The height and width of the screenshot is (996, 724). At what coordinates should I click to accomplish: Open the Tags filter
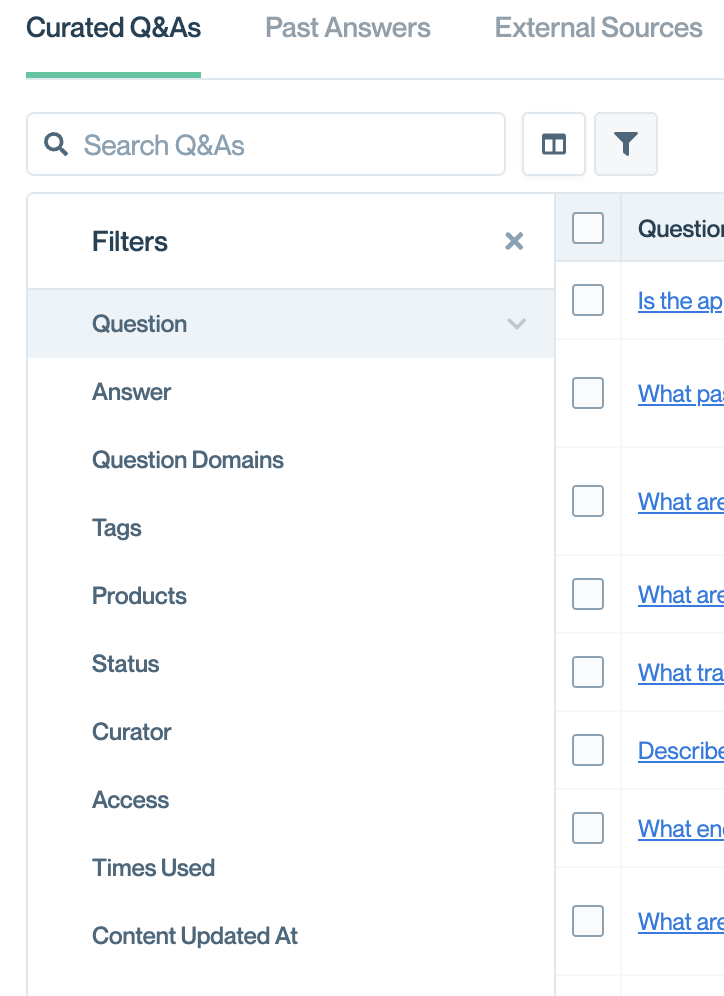(117, 528)
